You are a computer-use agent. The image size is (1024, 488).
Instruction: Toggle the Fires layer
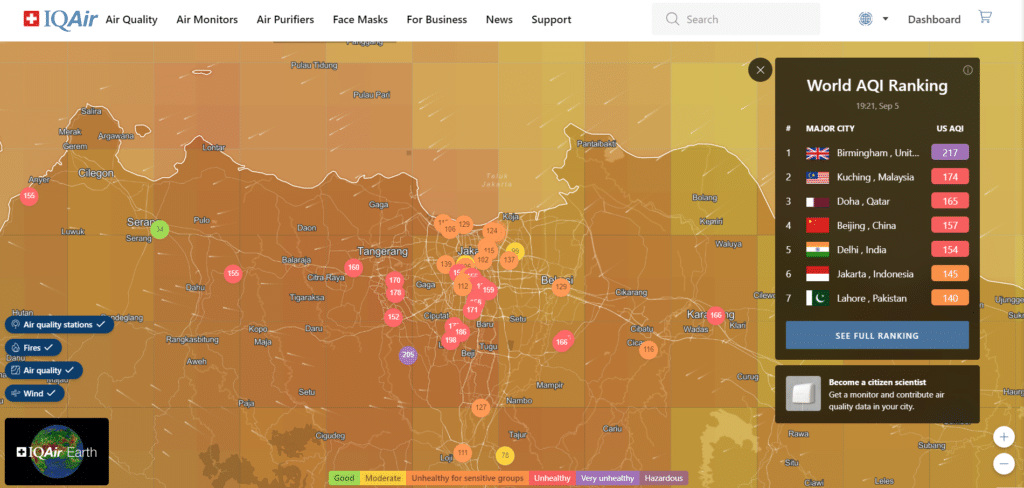coord(33,348)
